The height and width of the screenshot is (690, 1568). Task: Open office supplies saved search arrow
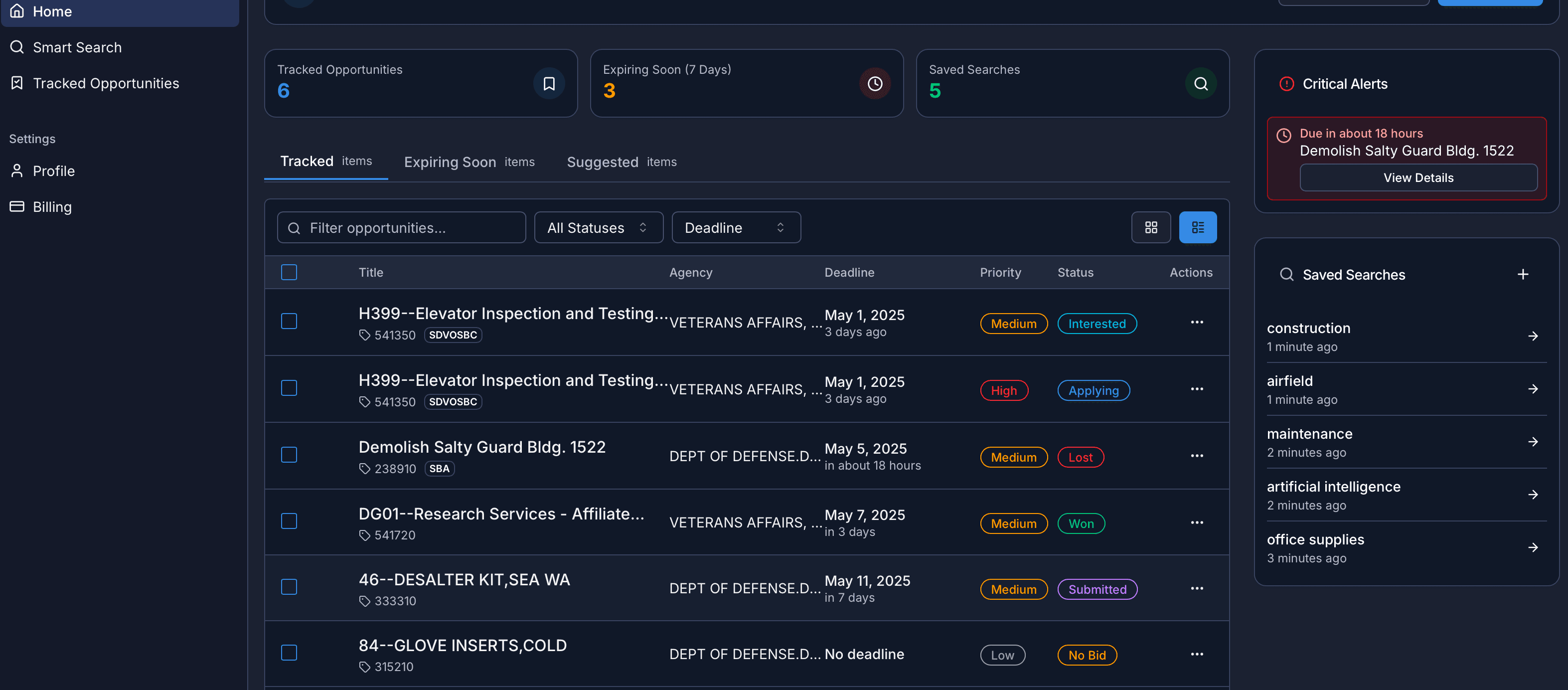1533,548
